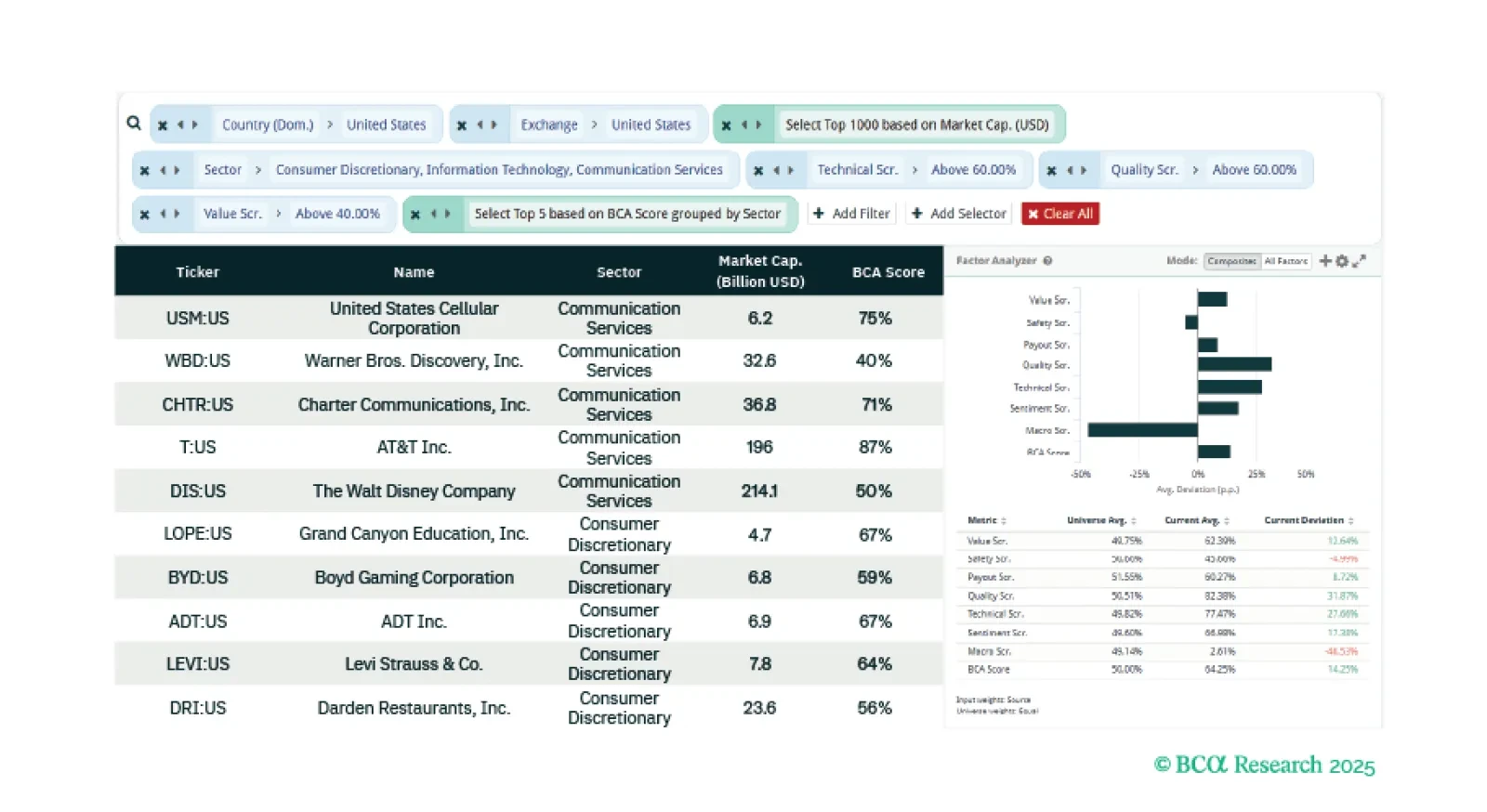Screen dimensions: 1487x812
Task: Move the Technical Scr. filter left
Action: (x=776, y=170)
